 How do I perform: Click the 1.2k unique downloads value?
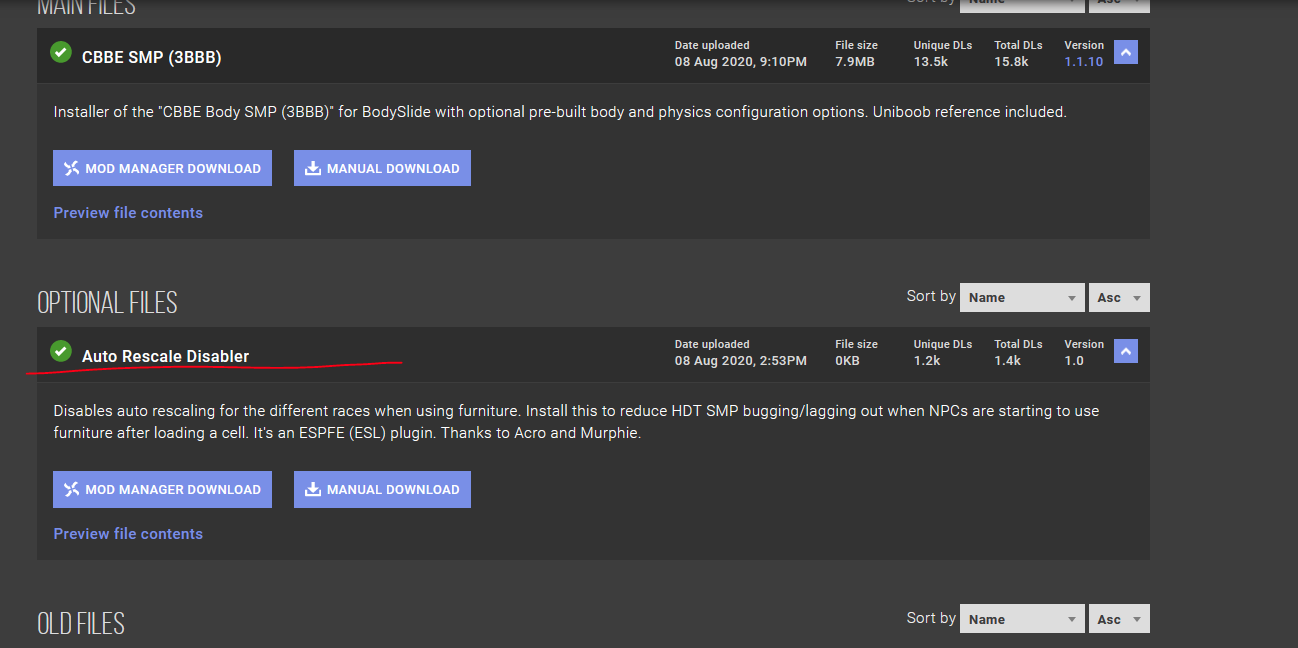pos(927,361)
